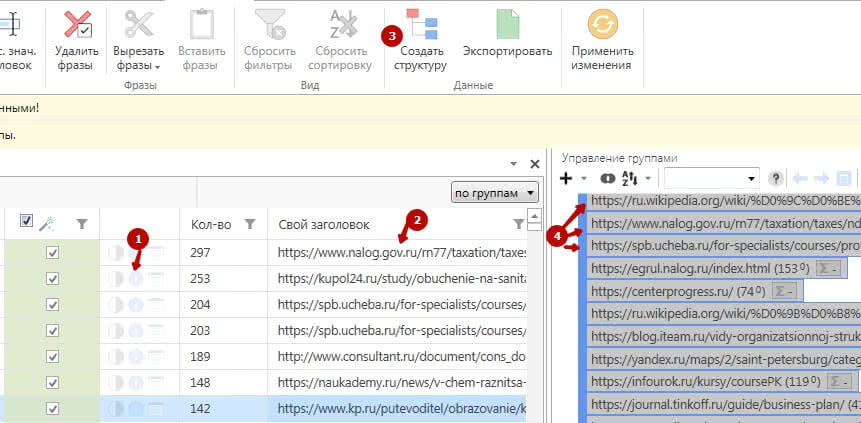Open the Свой заголовок column filter icon
Image resolution: width=861 pixels, height=423 pixels.
pyautogui.click(x=518, y=224)
